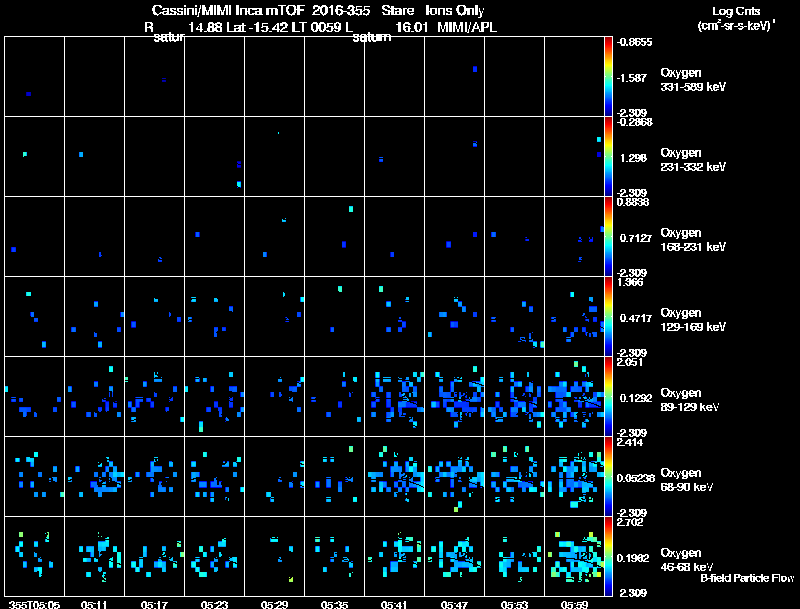Click the bottom row color scale bar
The height and width of the screenshot is (609, 800).
[608, 556]
